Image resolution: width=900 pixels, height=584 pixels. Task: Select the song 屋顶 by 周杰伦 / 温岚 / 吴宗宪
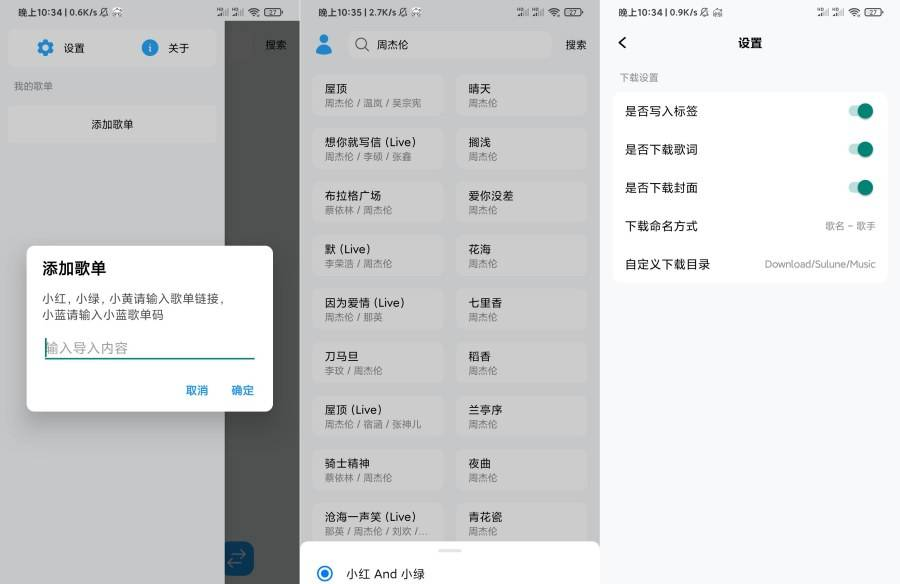(378, 95)
